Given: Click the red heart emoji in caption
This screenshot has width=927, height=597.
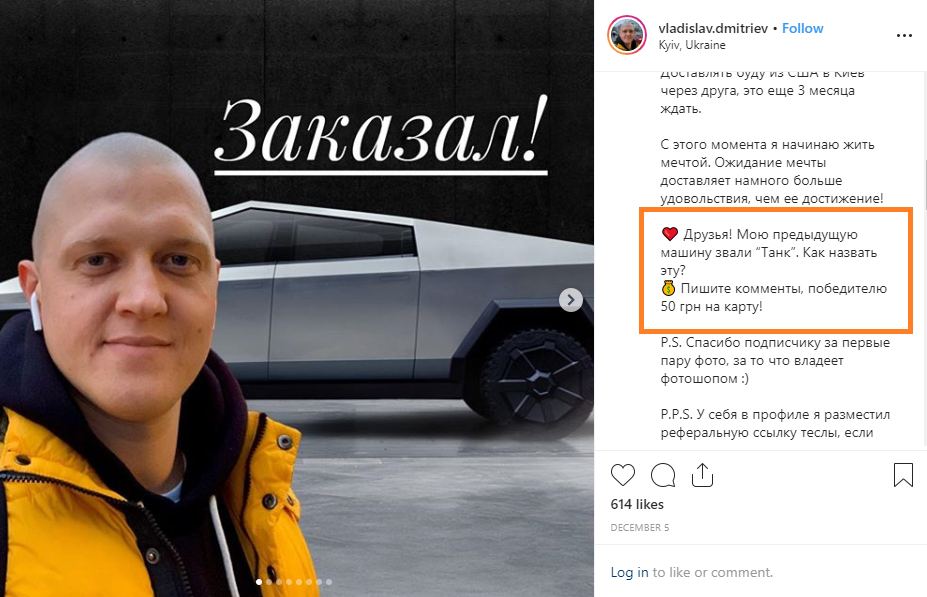Looking at the screenshot, I should pos(669,234).
